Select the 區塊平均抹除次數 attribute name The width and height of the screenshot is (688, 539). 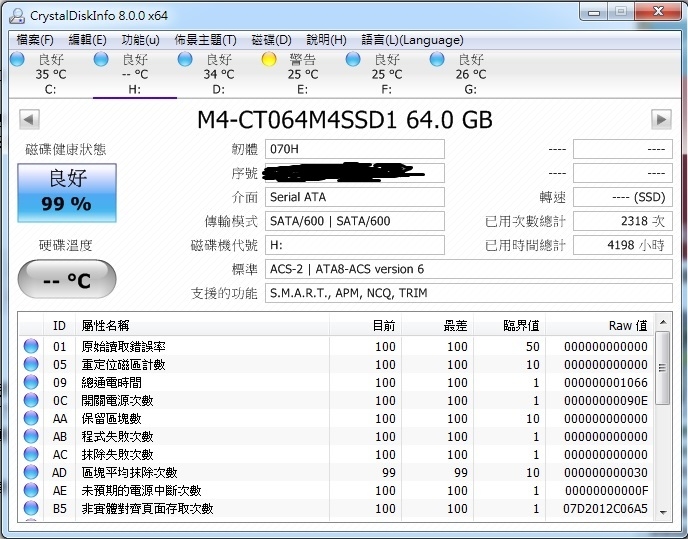pyautogui.click(x=129, y=472)
